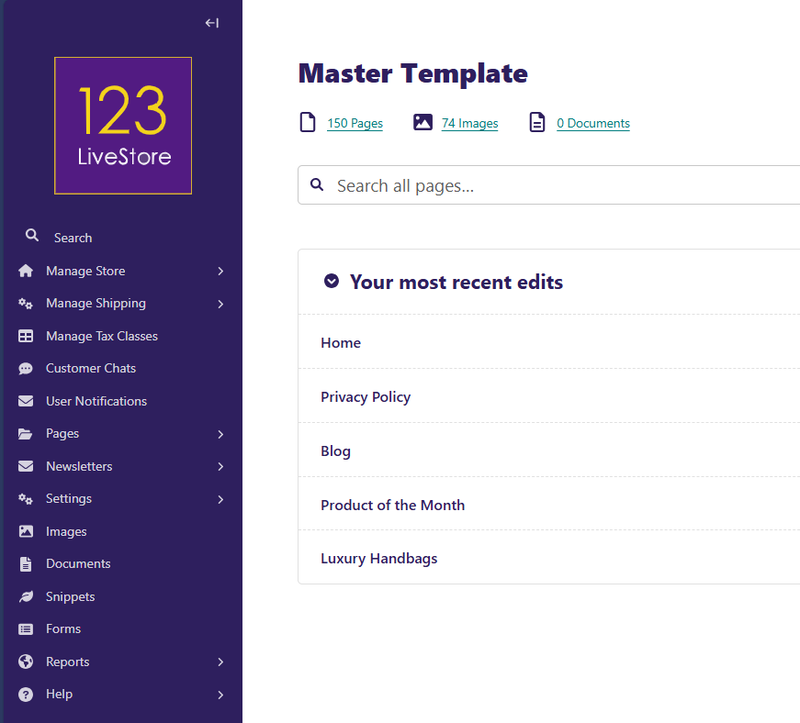Screen dimensions: 800x723
Task: Expand the Manage Shipping submenu chevron
Action: tap(220, 304)
